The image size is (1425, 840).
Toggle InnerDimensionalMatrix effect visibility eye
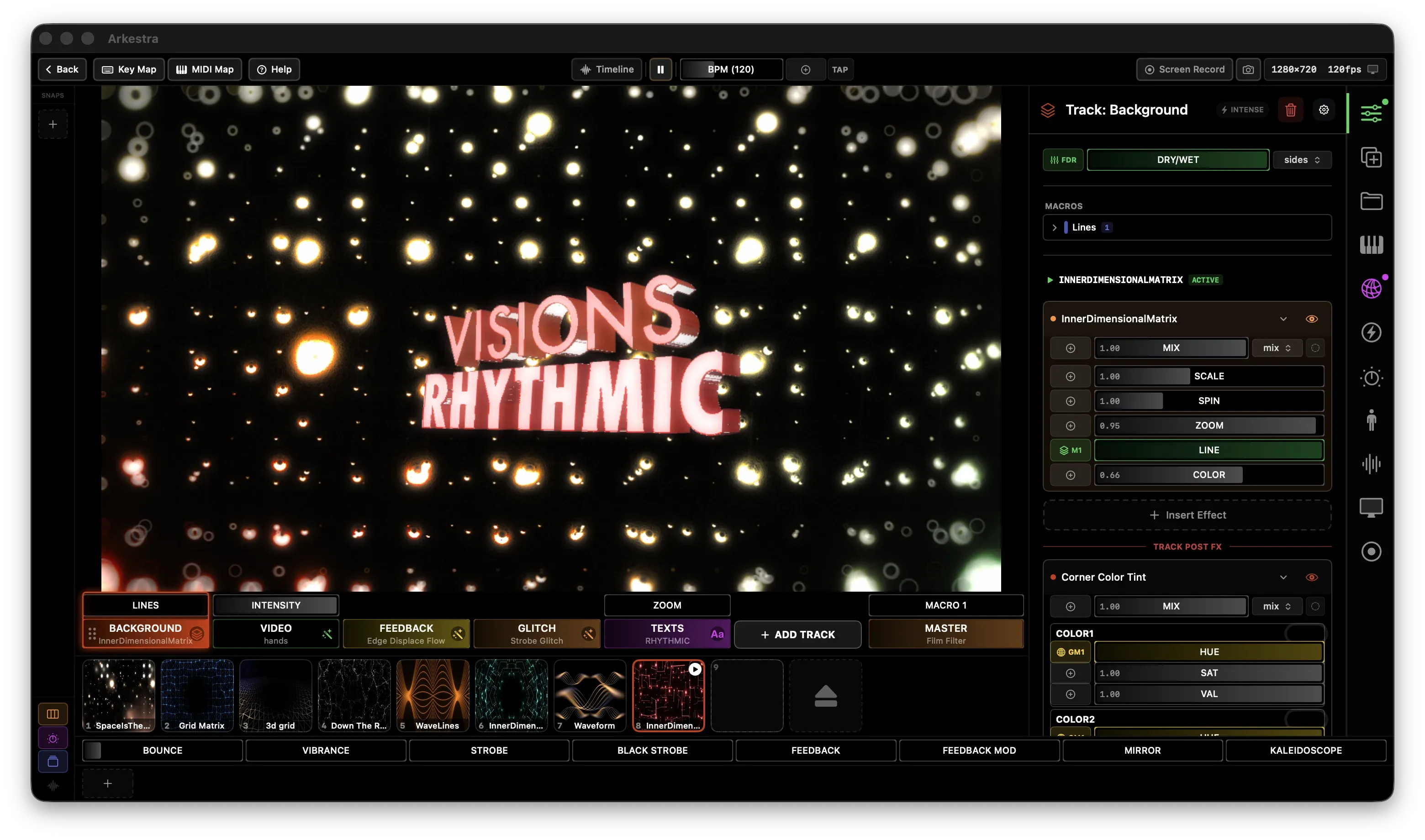pyautogui.click(x=1311, y=319)
